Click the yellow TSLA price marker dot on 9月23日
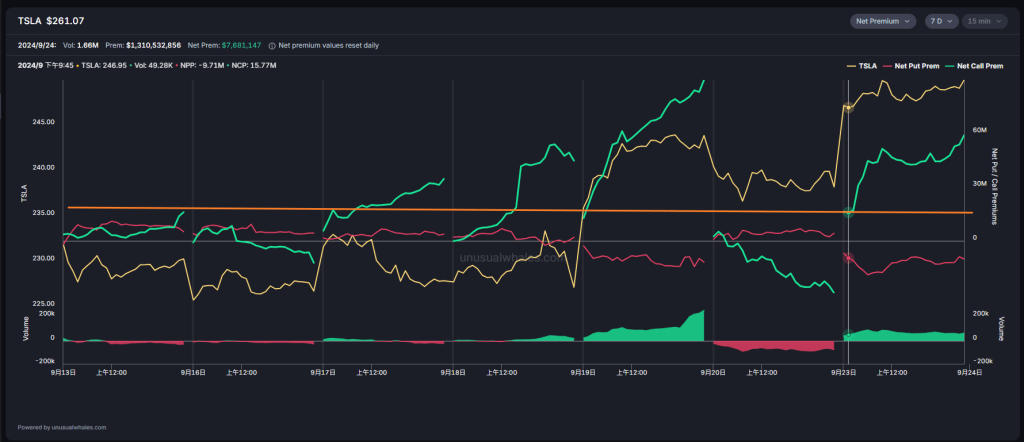This screenshot has width=1024, height=442. [x=848, y=107]
